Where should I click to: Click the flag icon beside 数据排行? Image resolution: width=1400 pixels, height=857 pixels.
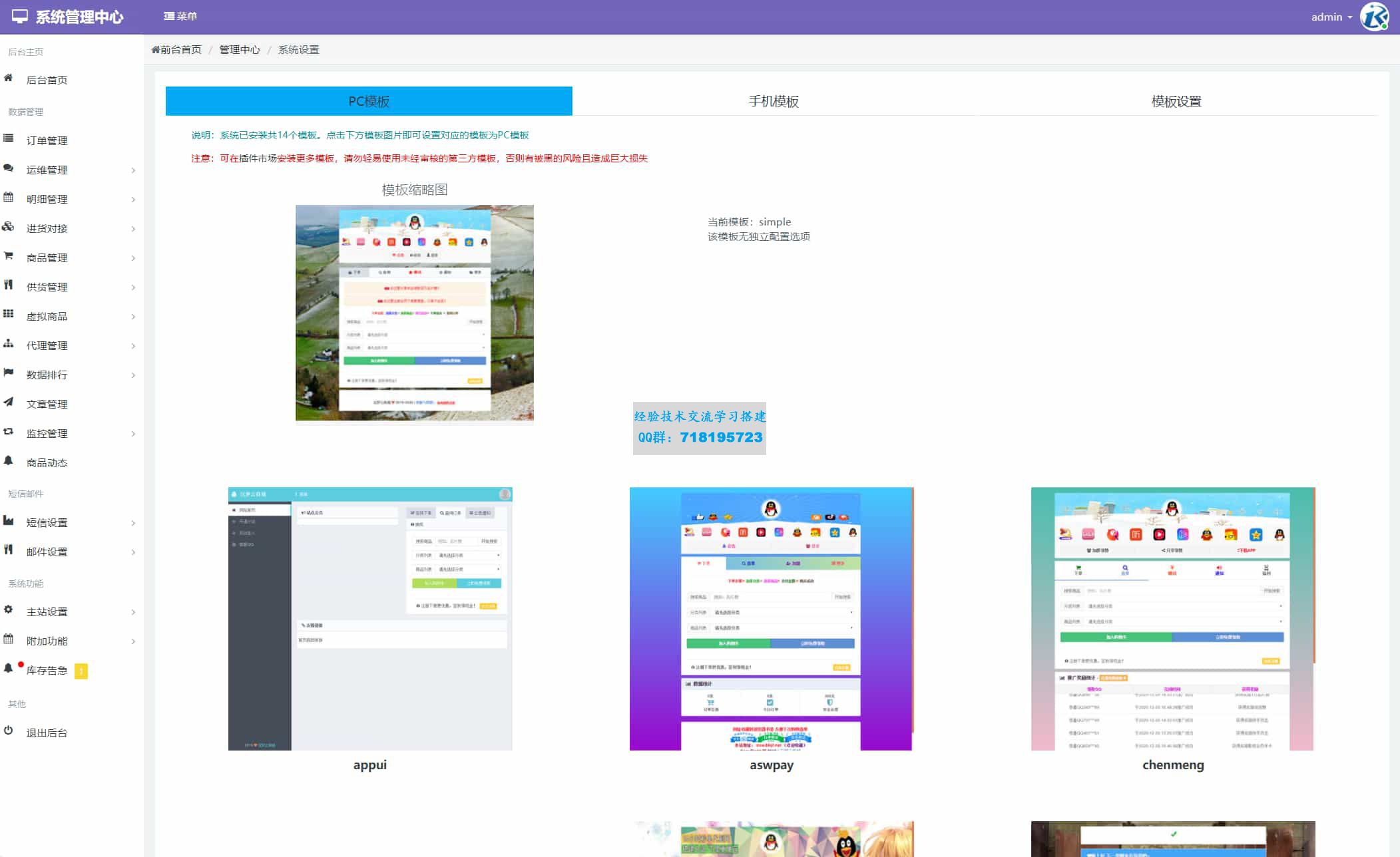pyautogui.click(x=9, y=373)
